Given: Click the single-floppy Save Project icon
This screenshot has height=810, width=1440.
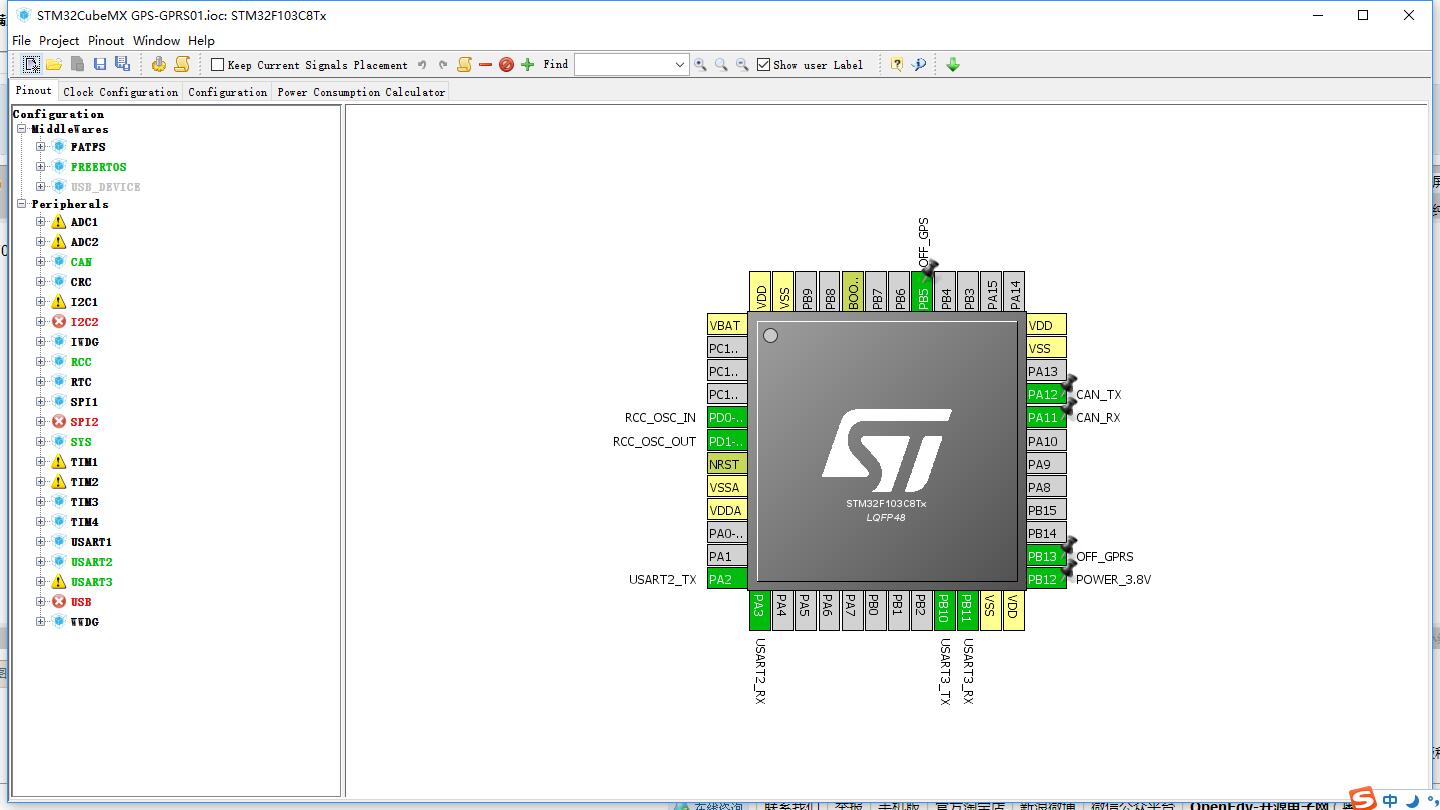Looking at the screenshot, I should tap(100, 64).
